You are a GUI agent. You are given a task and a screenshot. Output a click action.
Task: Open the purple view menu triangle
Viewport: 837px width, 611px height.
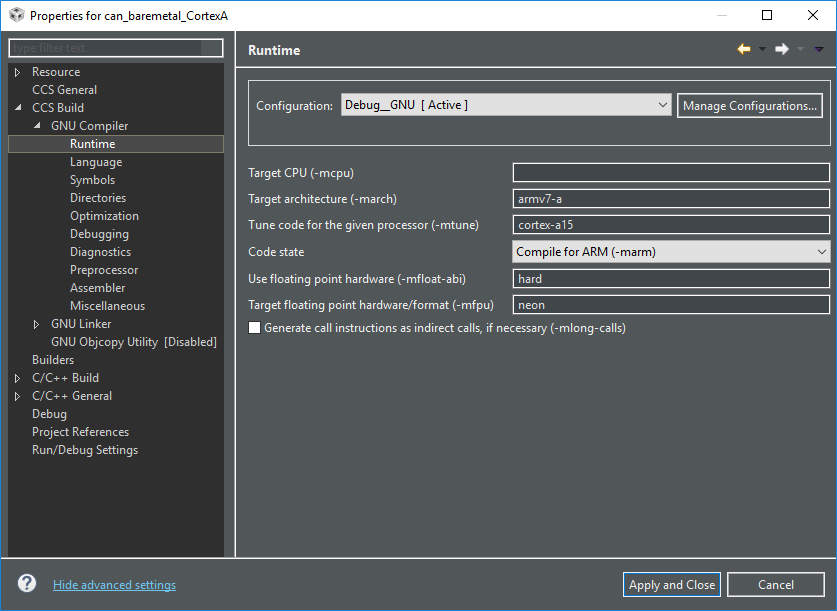coord(819,49)
